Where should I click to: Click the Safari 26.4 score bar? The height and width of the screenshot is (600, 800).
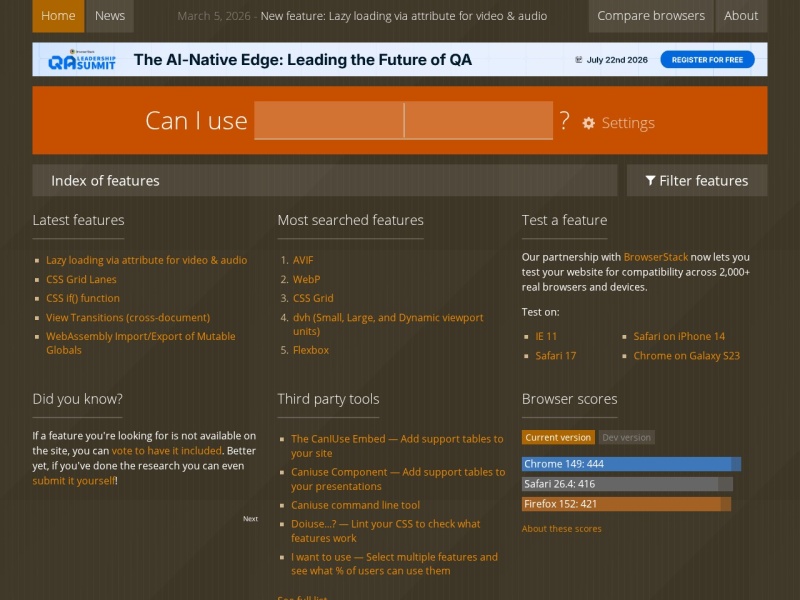tap(627, 484)
